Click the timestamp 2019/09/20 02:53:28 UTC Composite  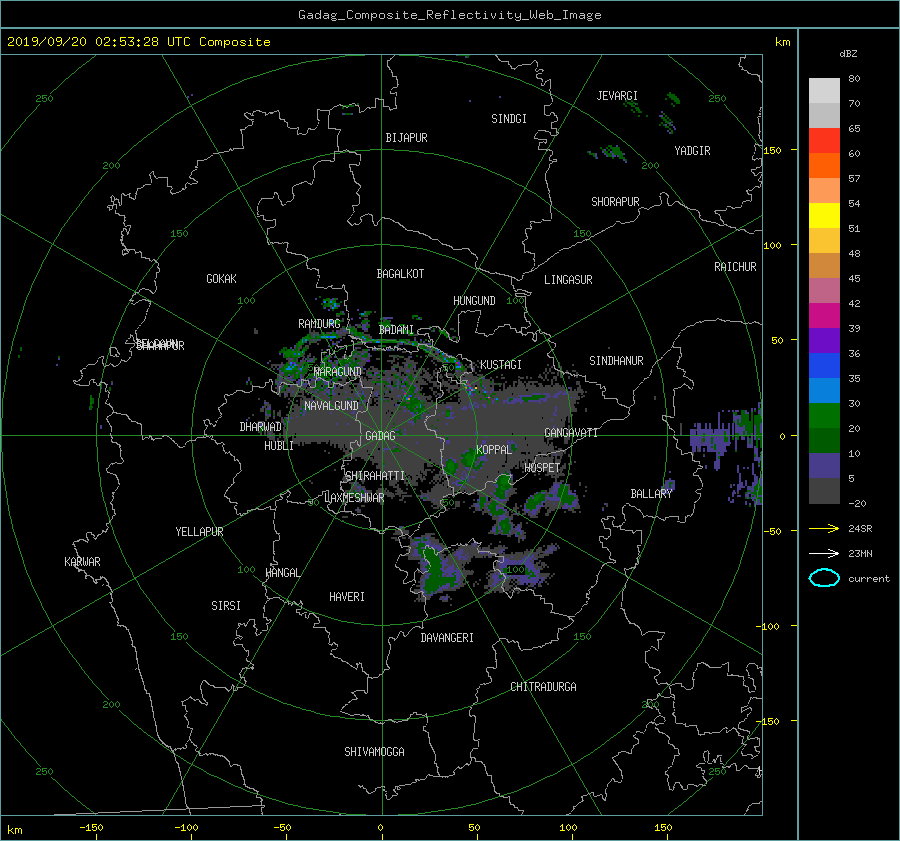tap(138, 42)
